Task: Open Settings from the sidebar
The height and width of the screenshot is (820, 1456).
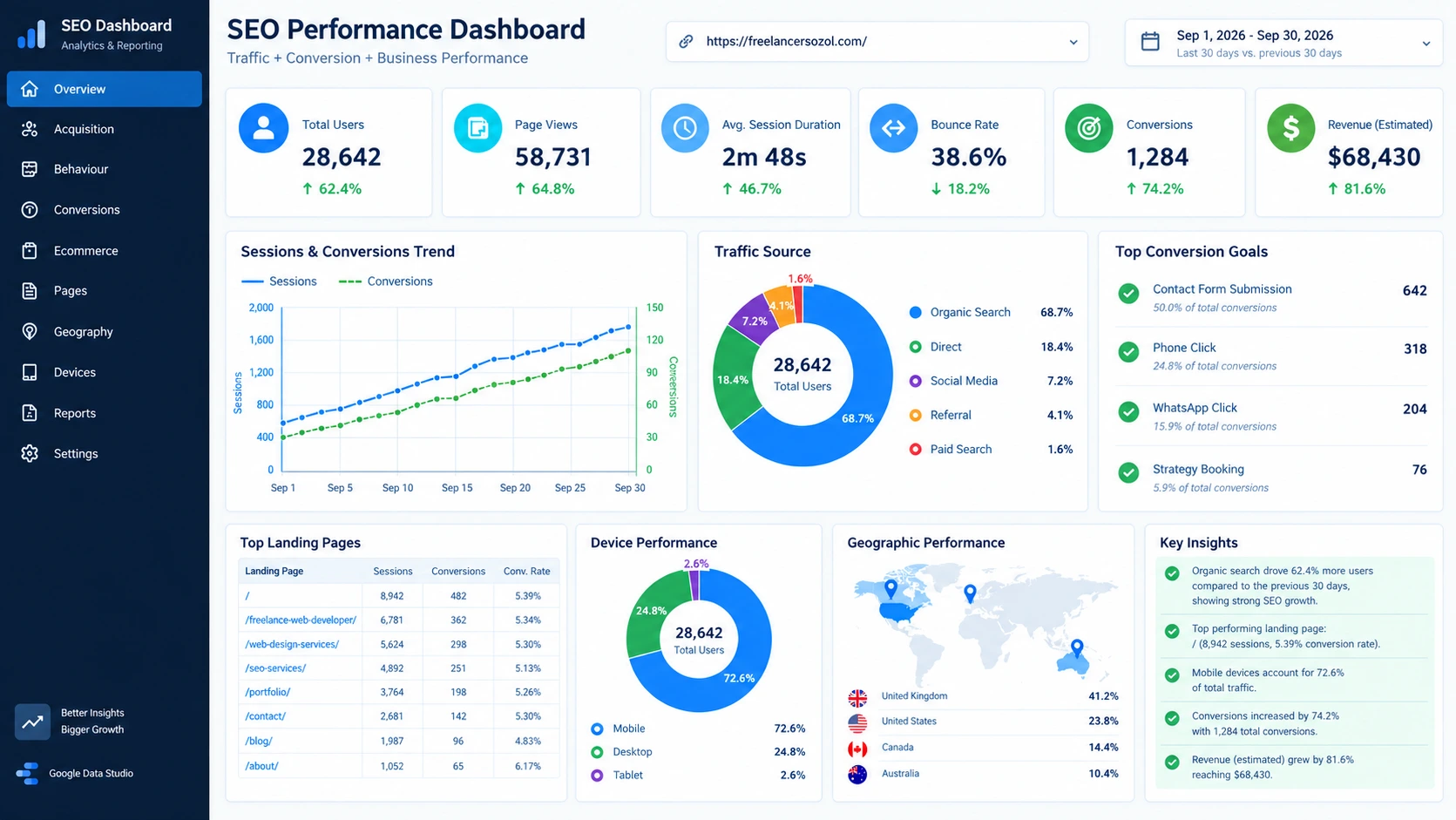Action: pyautogui.click(x=105, y=454)
